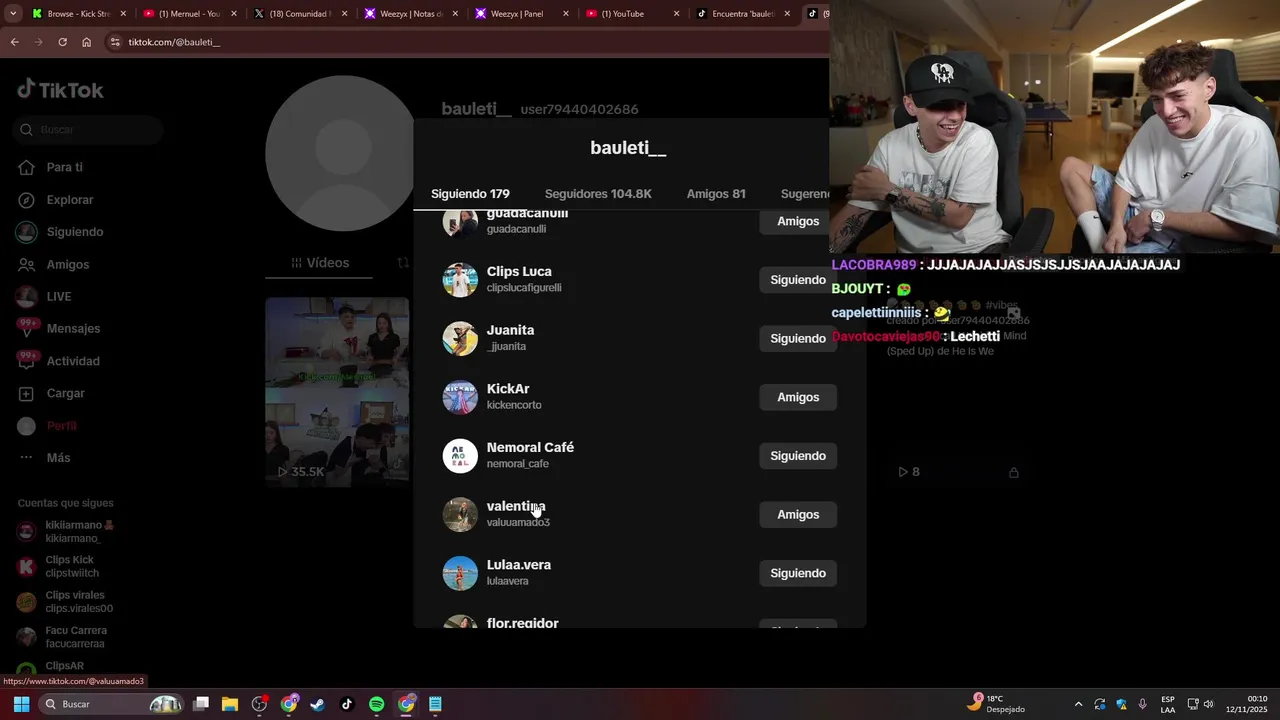Image resolution: width=1280 pixels, height=720 pixels.
Task: Open Juanita's profile avatar
Action: pyautogui.click(x=460, y=339)
